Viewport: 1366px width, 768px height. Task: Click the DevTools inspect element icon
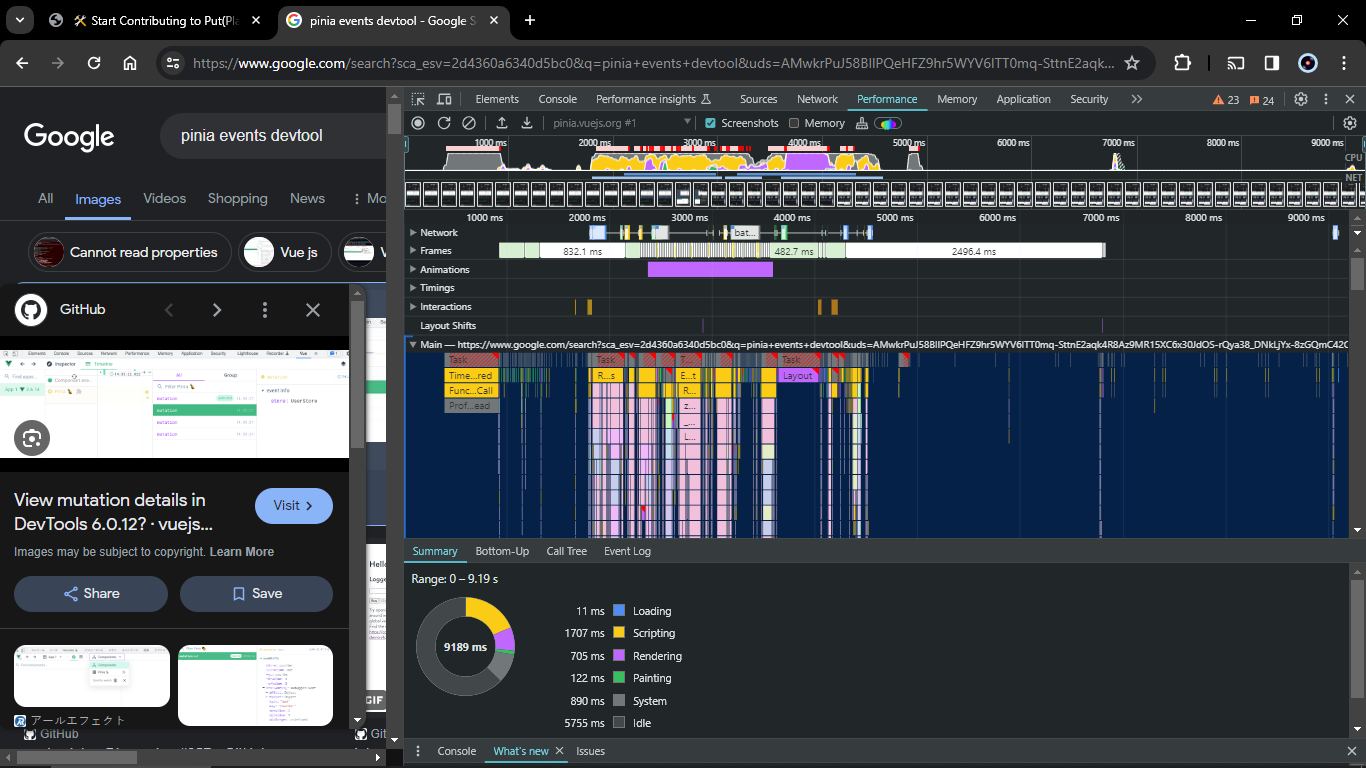coord(418,99)
